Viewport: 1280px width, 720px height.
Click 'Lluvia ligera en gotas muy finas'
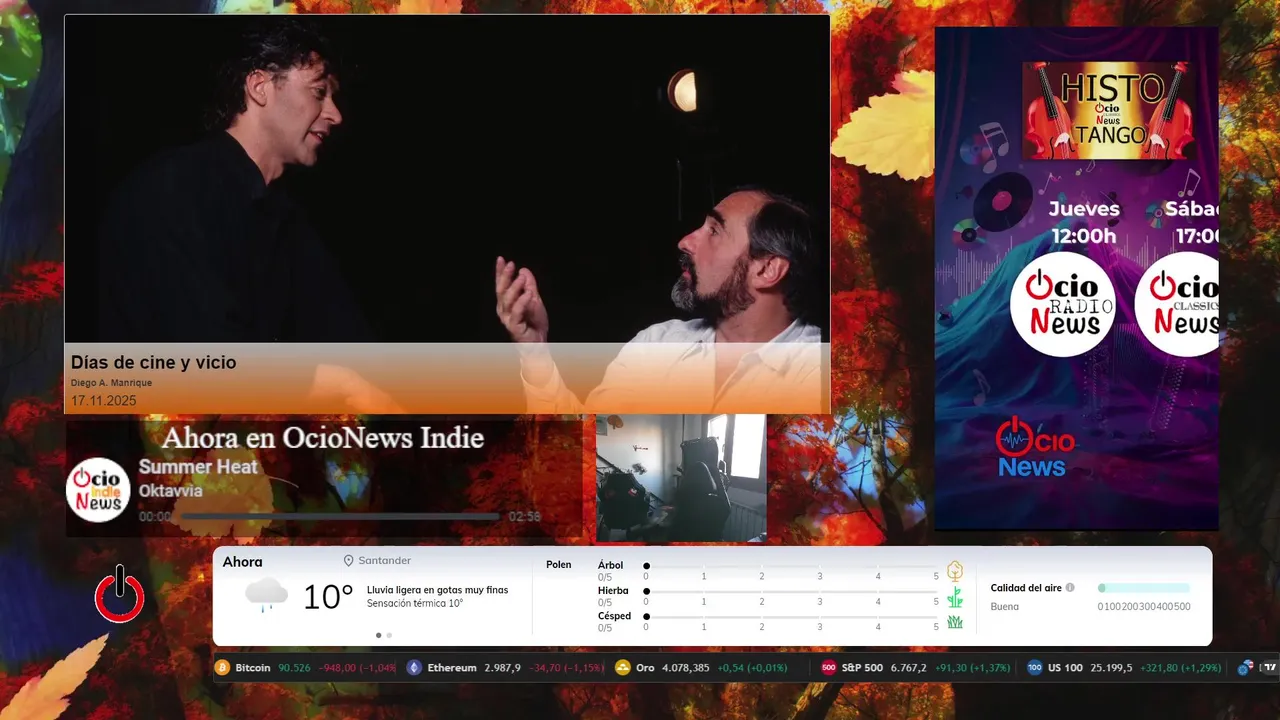point(437,590)
